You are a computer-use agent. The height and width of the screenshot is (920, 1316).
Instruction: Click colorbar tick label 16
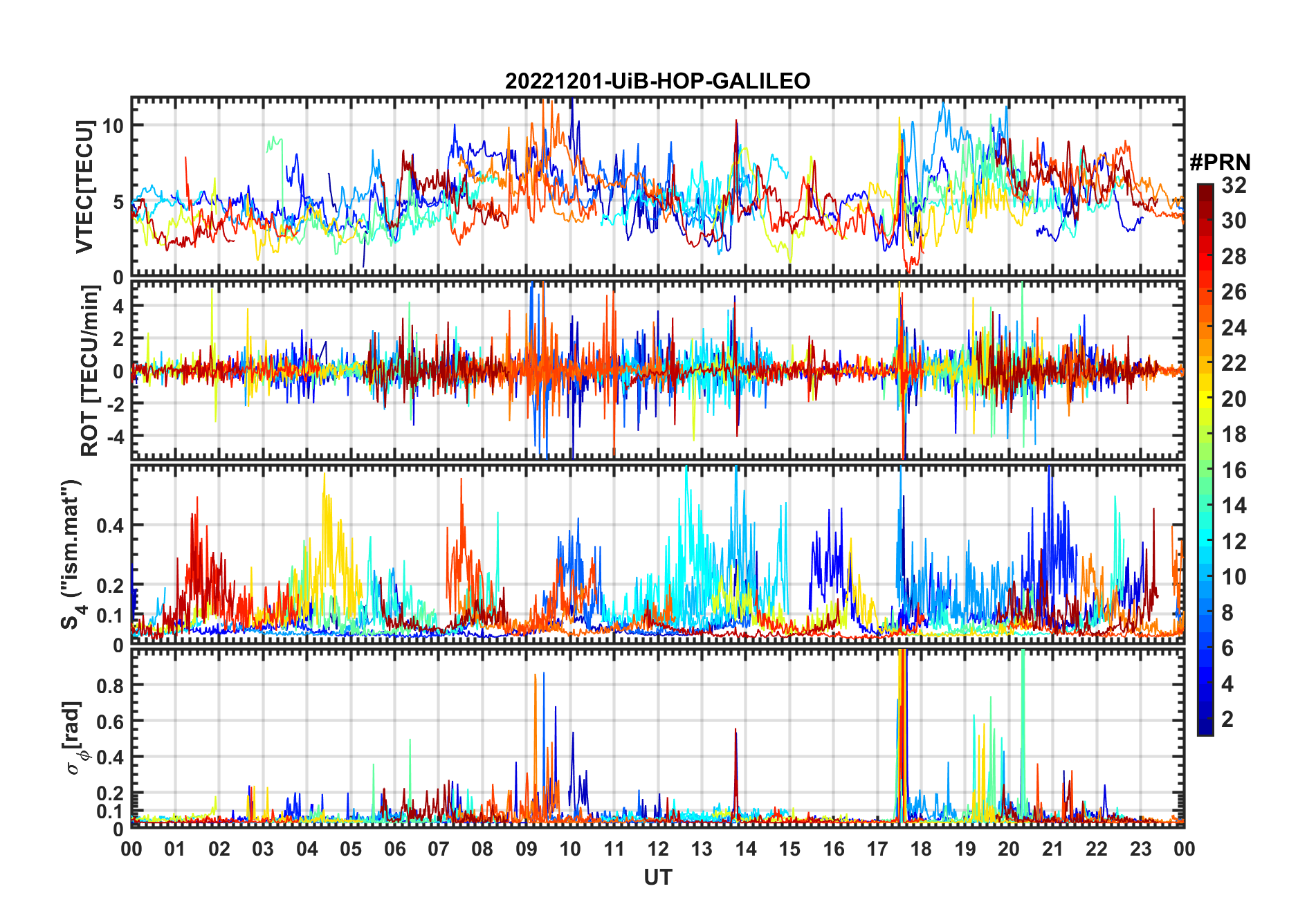point(1234,470)
